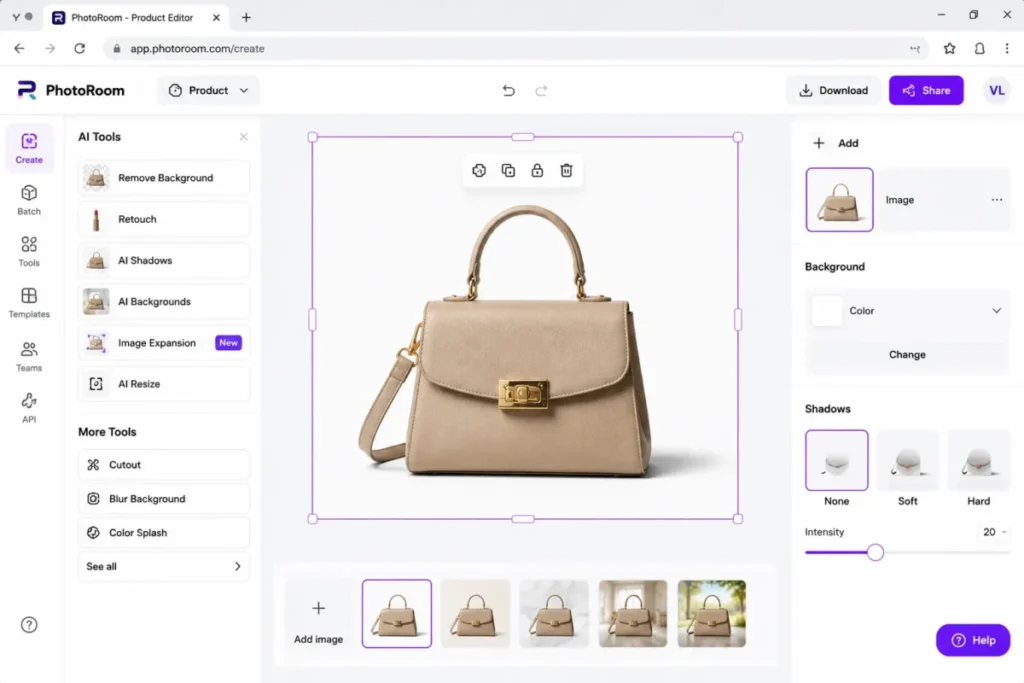1024x683 pixels.
Task: Open the VL user avatar menu
Action: tap(997, 90)
